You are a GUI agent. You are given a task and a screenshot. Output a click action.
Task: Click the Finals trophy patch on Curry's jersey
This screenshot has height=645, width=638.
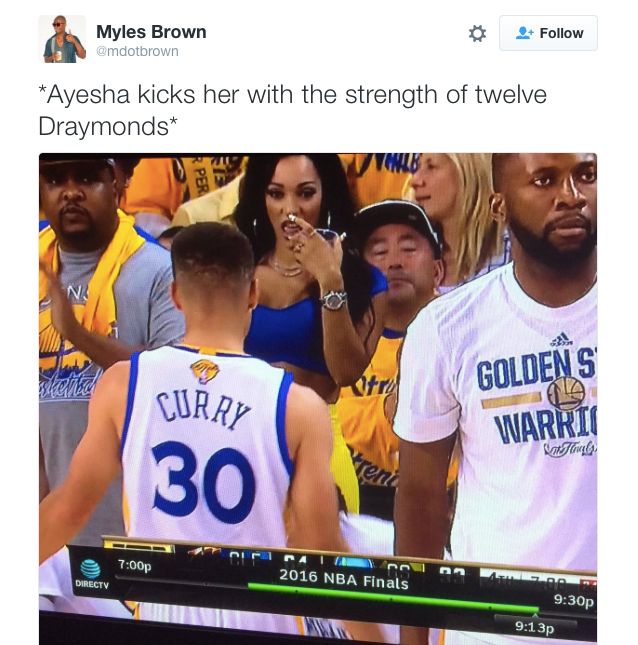[x=204, y=371]
